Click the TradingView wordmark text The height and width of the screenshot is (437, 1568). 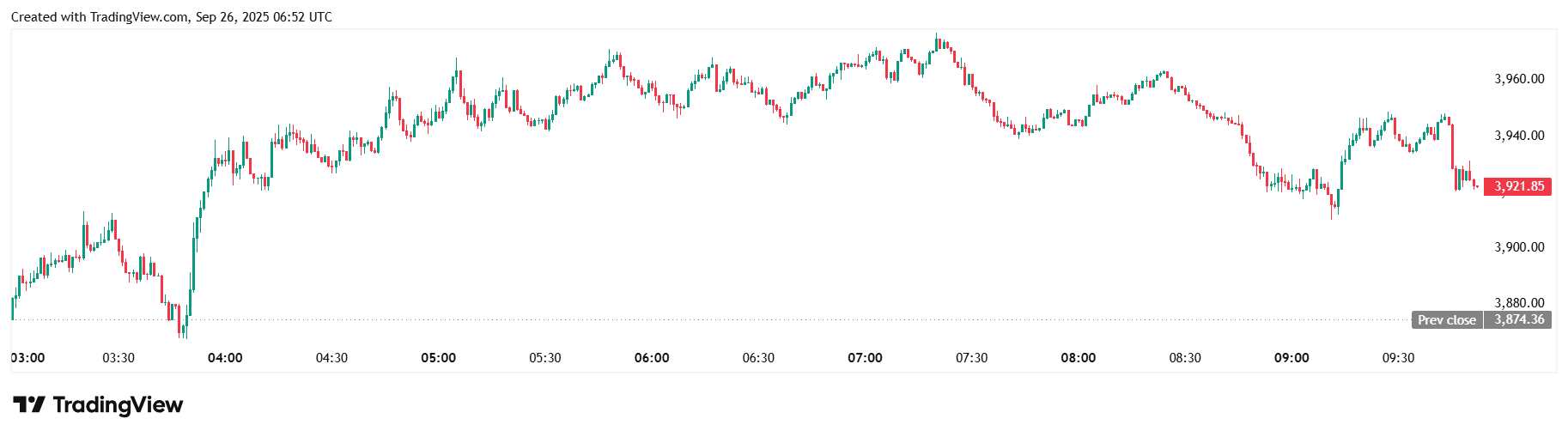pos(118,404)
